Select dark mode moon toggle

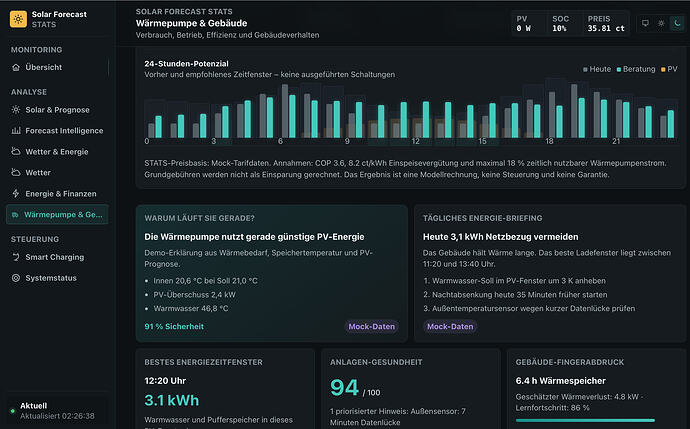tap(677, 23)
